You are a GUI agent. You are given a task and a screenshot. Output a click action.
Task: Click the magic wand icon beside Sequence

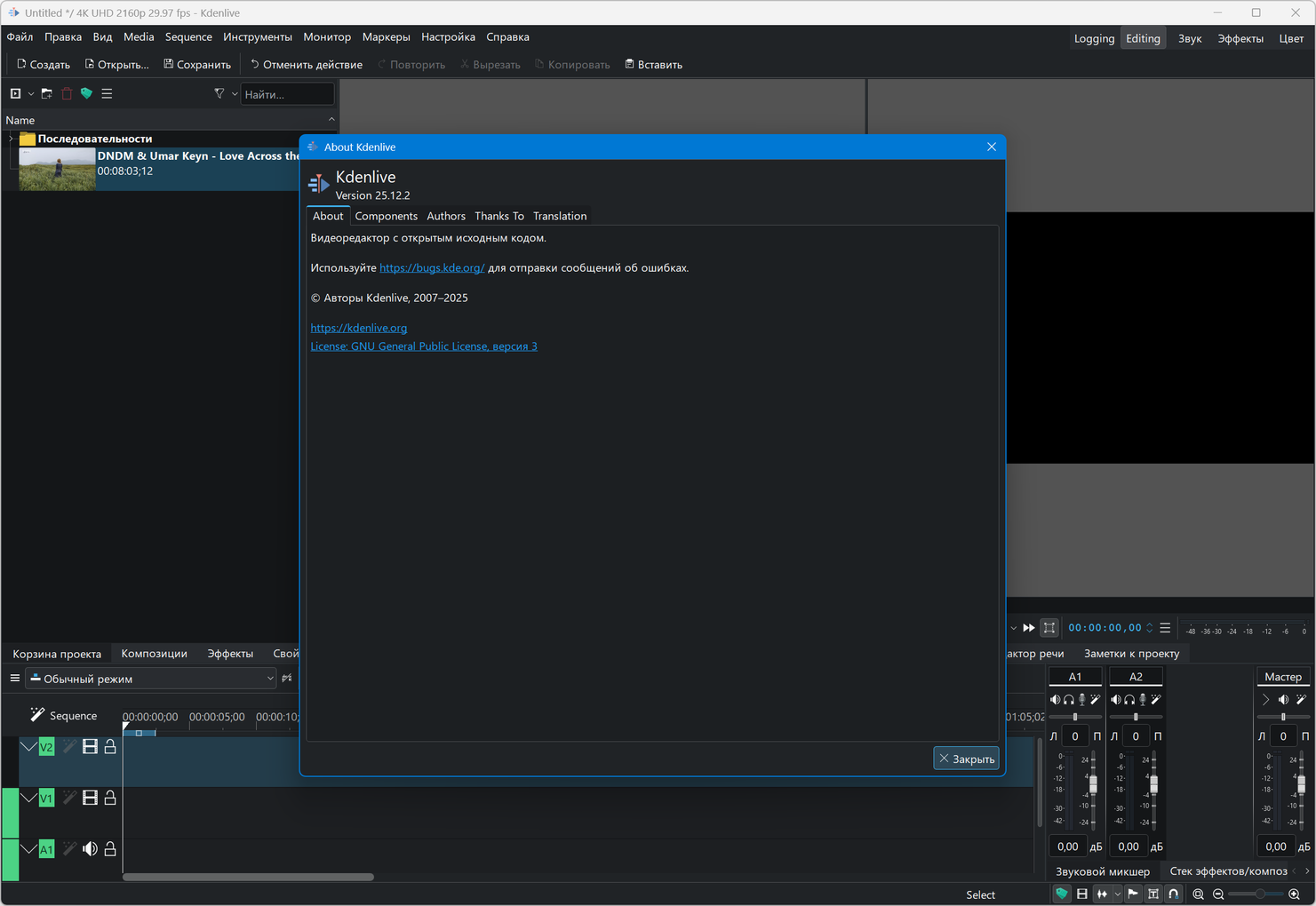[36, 715]
